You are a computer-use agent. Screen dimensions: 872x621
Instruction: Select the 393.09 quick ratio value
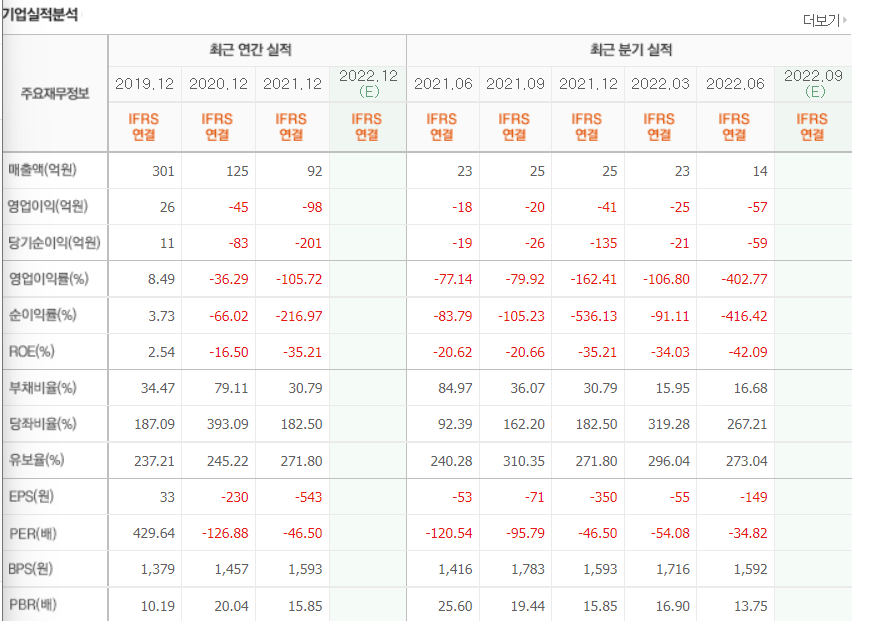tap(227, 424)
